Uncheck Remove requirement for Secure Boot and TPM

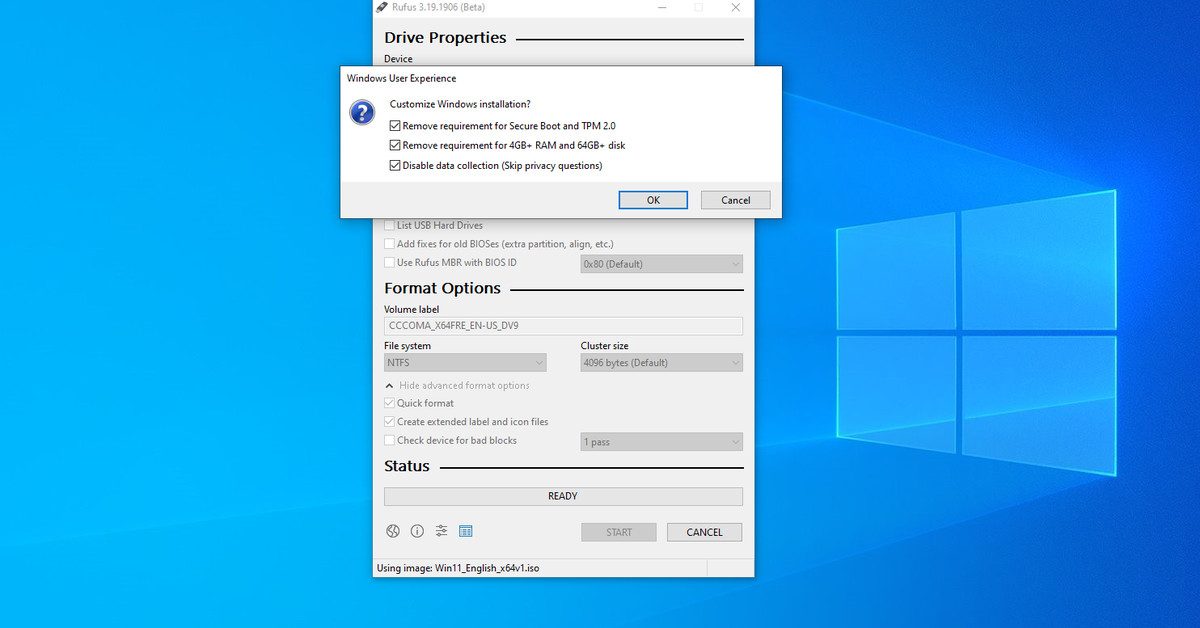395,126
